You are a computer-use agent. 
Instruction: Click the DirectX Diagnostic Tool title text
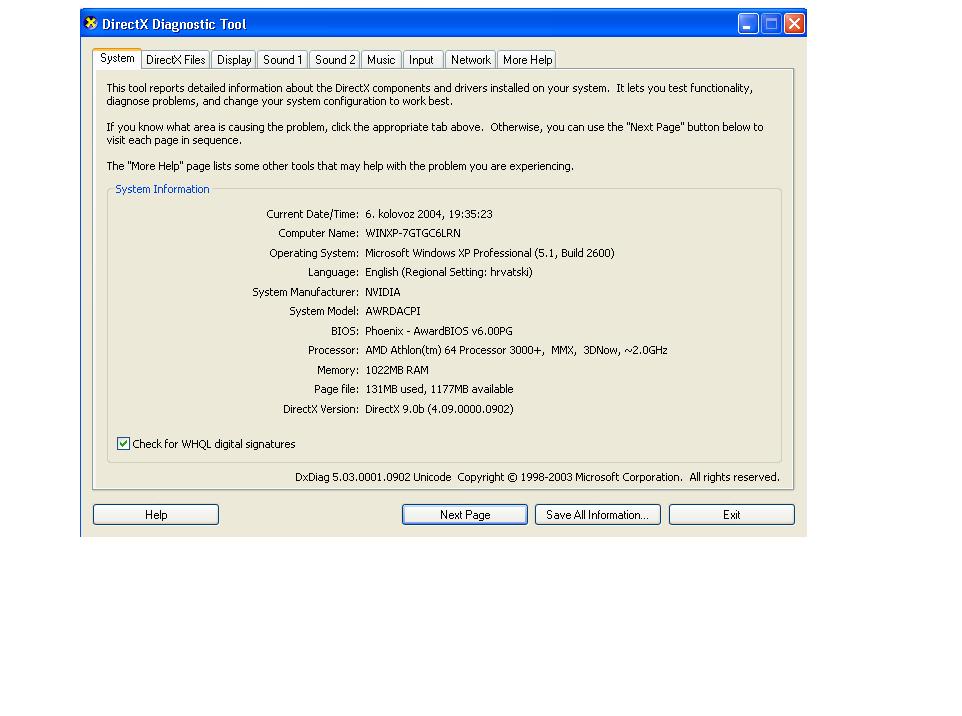coord(174,24)
